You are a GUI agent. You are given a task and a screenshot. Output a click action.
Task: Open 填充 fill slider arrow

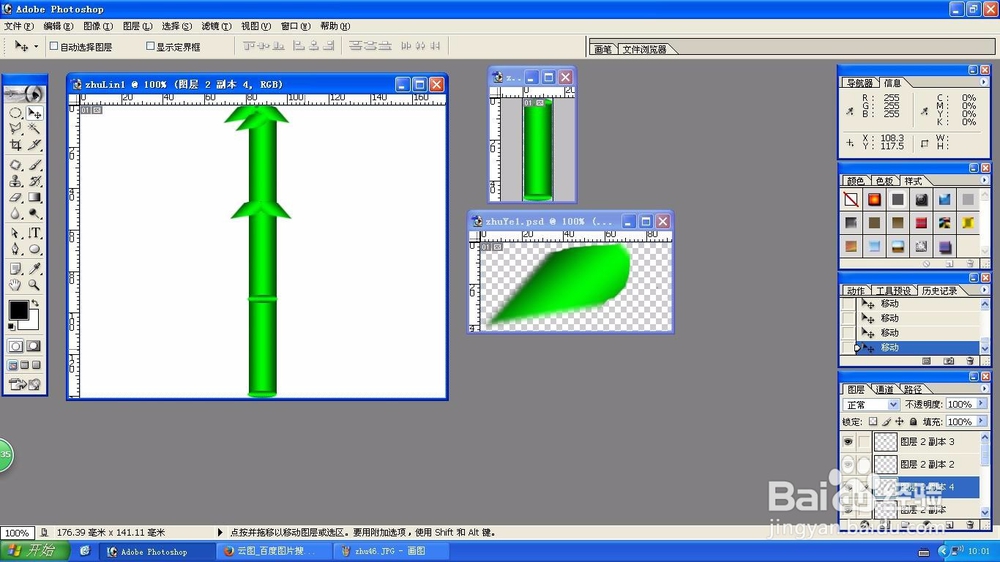[981, 421]
